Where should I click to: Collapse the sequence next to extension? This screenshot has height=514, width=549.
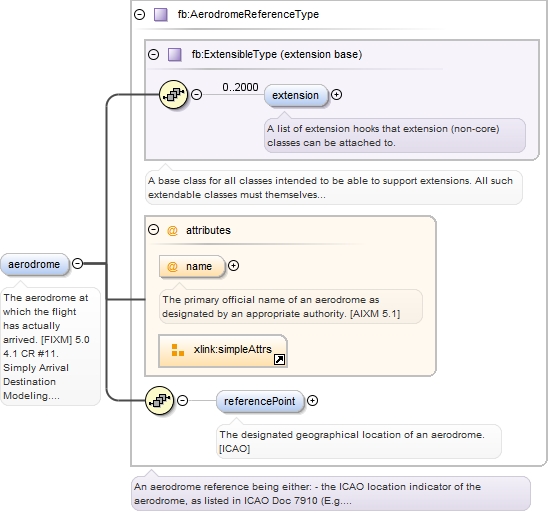tap(196, 95)
